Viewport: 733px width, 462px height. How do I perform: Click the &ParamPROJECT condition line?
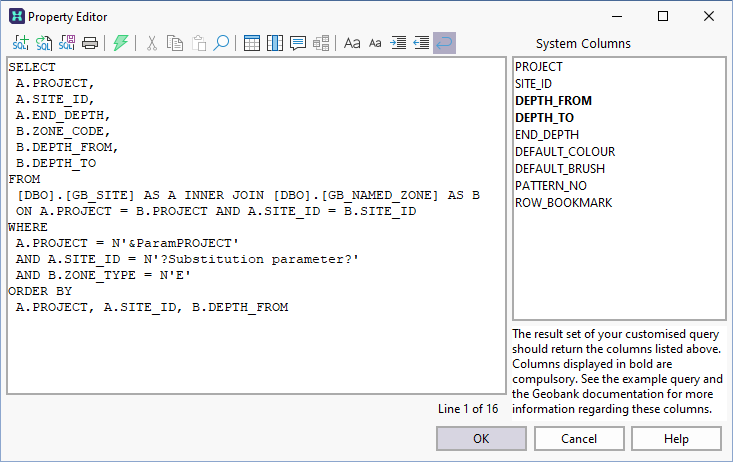pyautogui.click(x=127, y=243)
